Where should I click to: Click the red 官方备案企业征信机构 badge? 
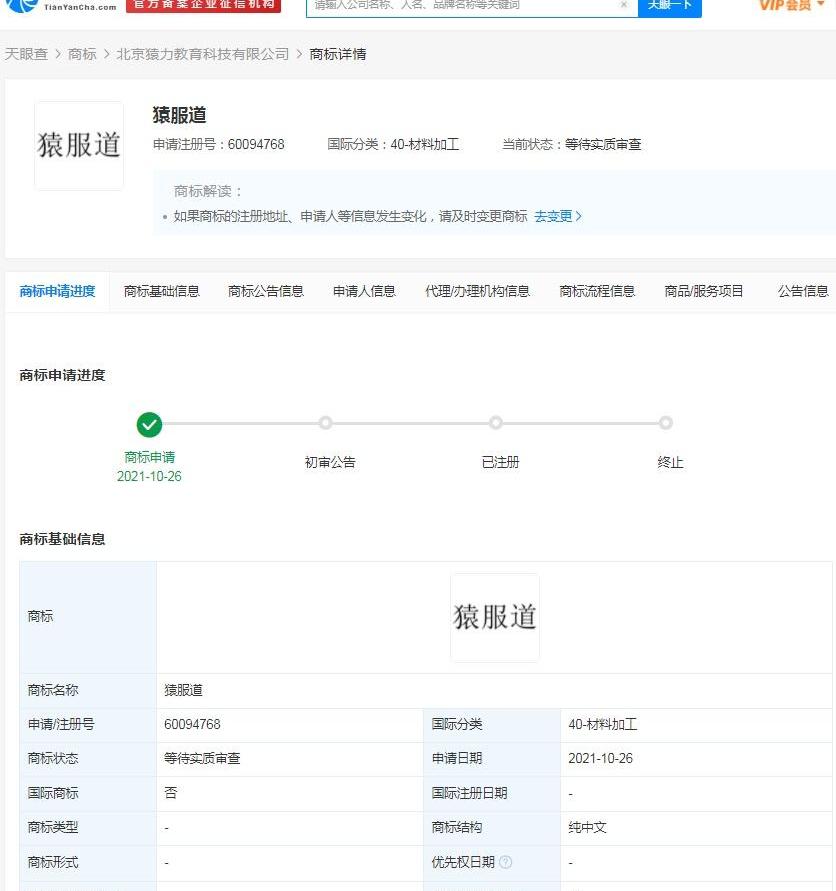click(x=203, y=5)
